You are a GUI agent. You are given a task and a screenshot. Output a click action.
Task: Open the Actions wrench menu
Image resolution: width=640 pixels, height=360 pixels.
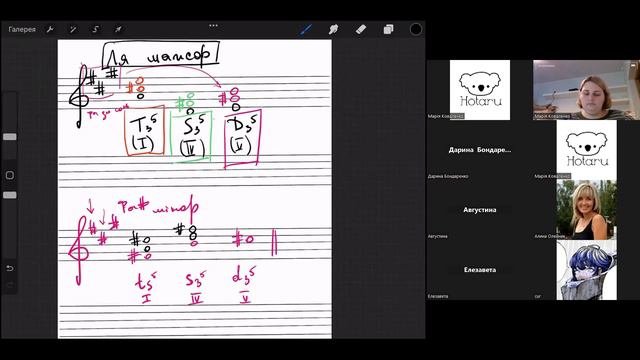pyautogui.click(x=50, y=29)
